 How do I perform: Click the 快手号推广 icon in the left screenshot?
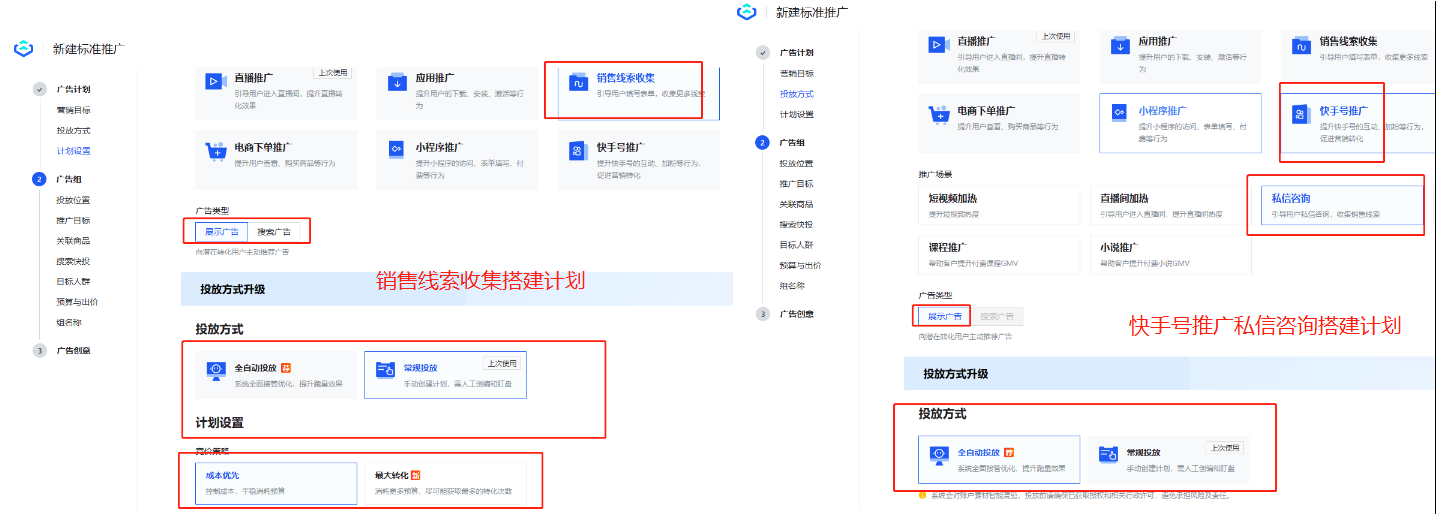tap(577, 150)
